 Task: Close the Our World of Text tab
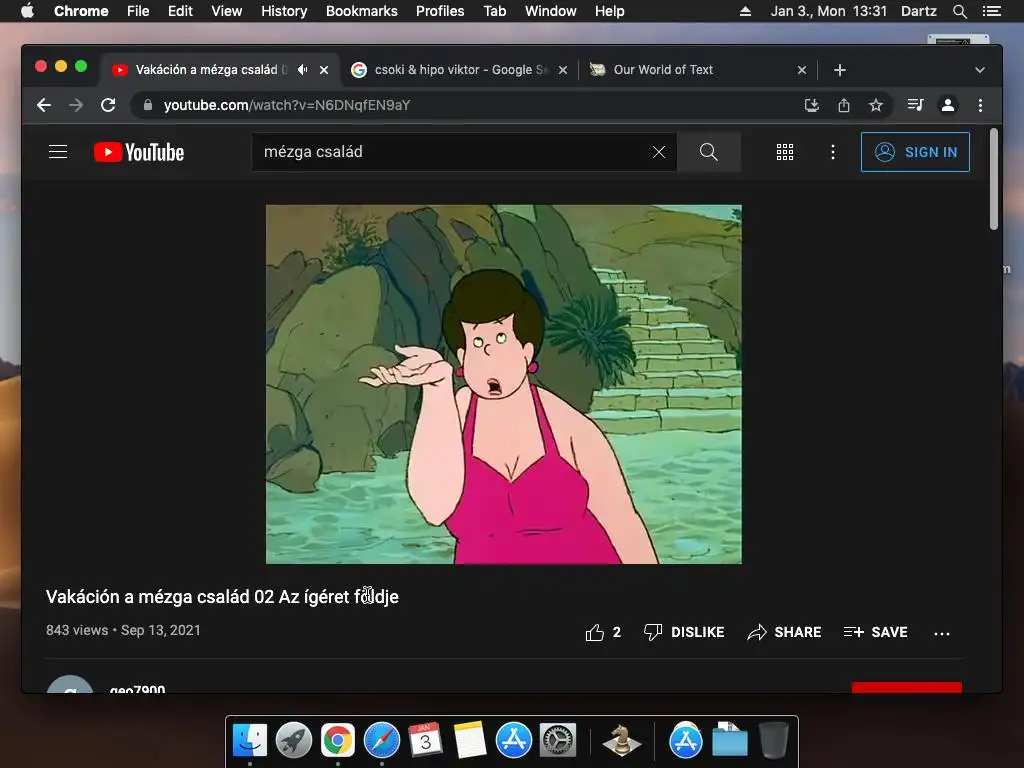tap(802, 70)
